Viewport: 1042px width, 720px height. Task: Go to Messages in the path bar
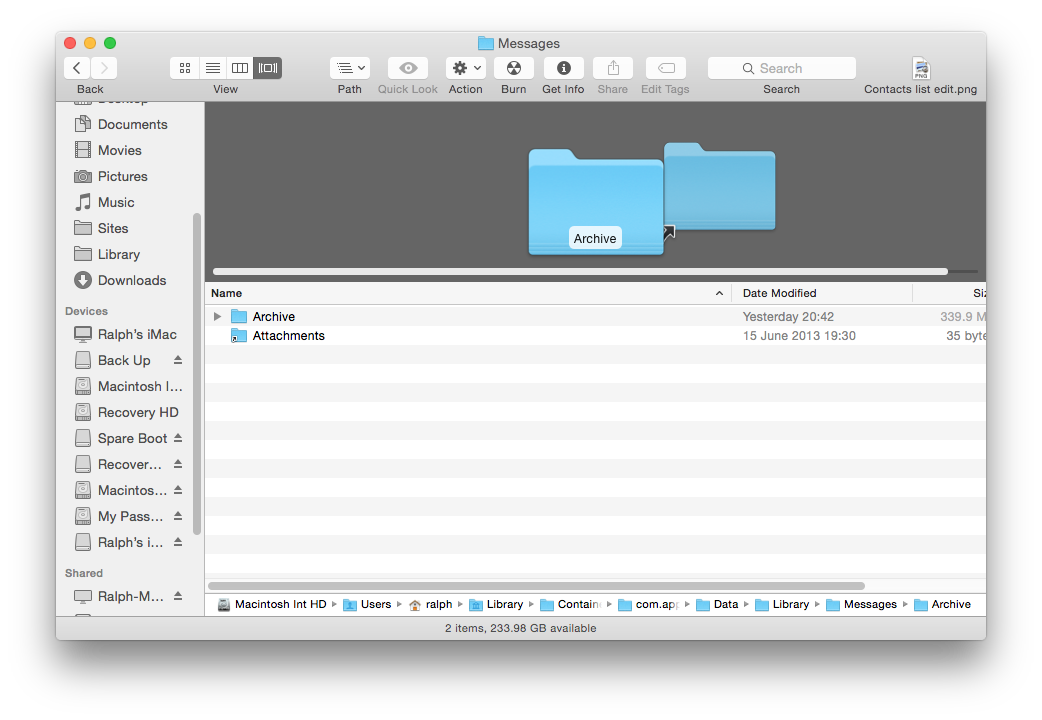point(861,604)
